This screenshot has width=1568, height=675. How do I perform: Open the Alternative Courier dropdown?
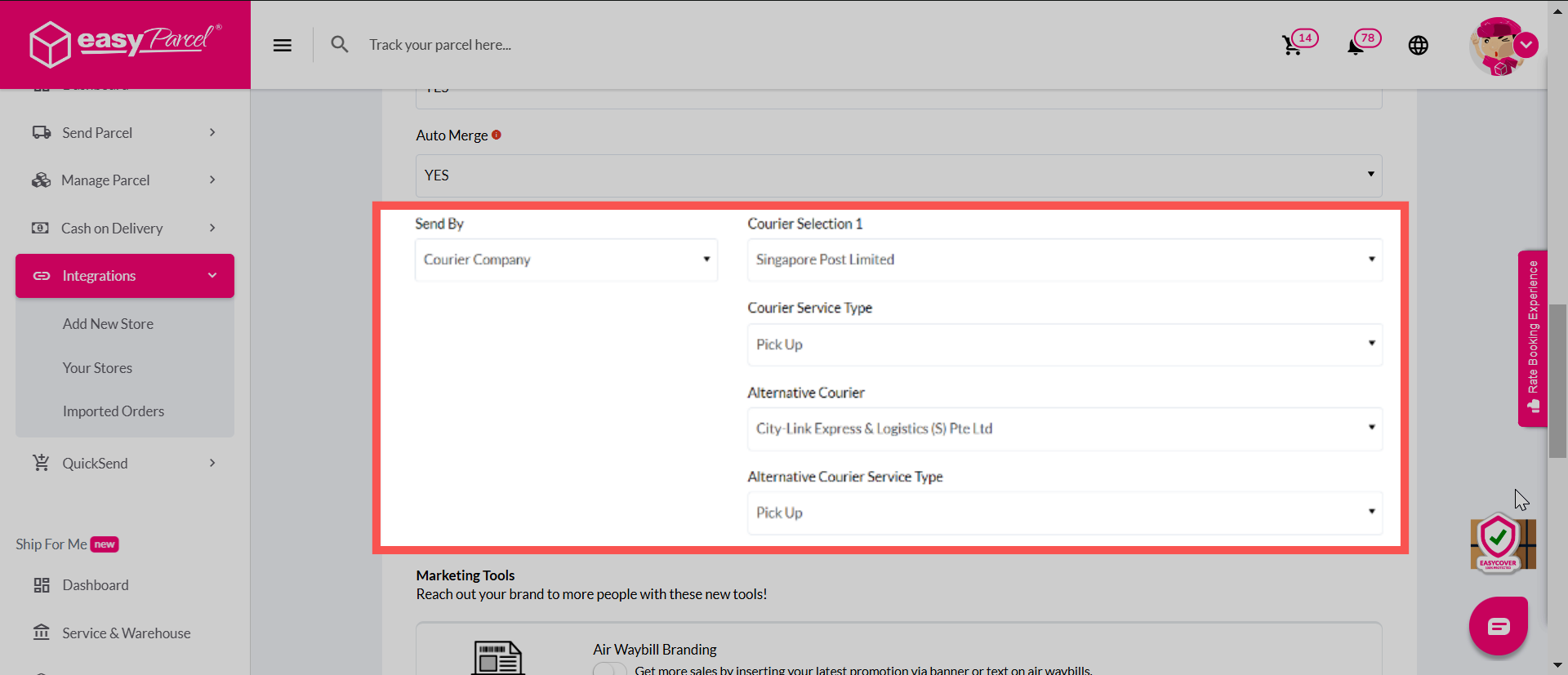click(1065, 429)
